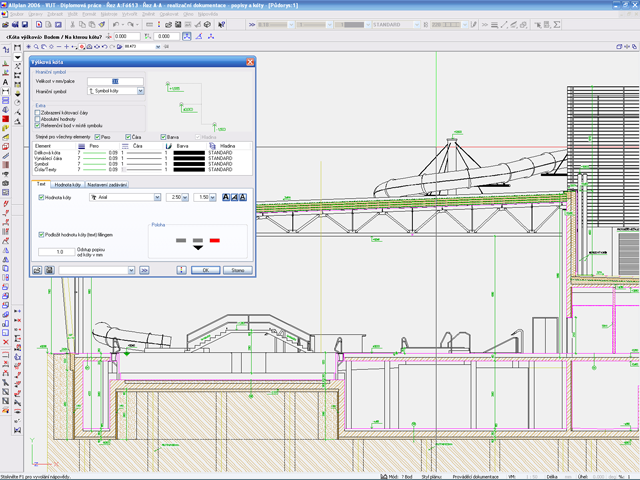Click black Barva swatch for Délková kóta
Viewport: 640px width, 480px height.
(189, 153)
